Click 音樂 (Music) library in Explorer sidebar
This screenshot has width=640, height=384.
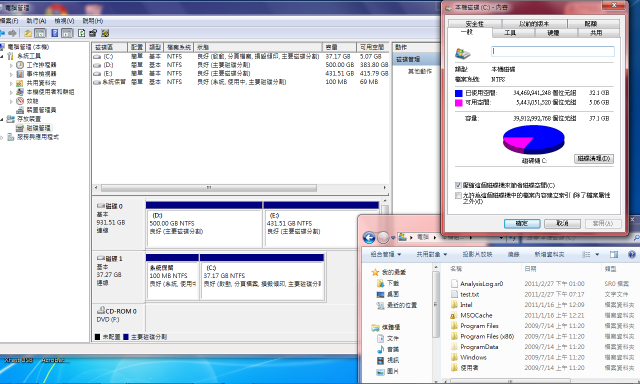click(393, 349)
